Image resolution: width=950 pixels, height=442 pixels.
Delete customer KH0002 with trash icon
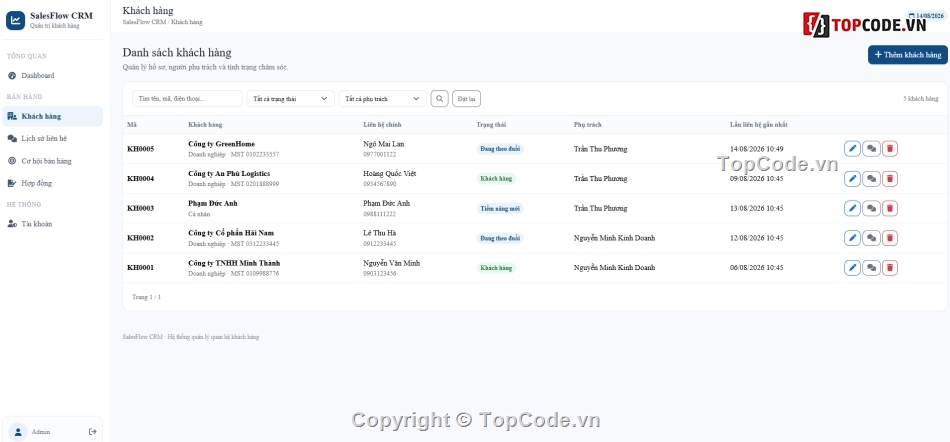click(x=889, y=238)
